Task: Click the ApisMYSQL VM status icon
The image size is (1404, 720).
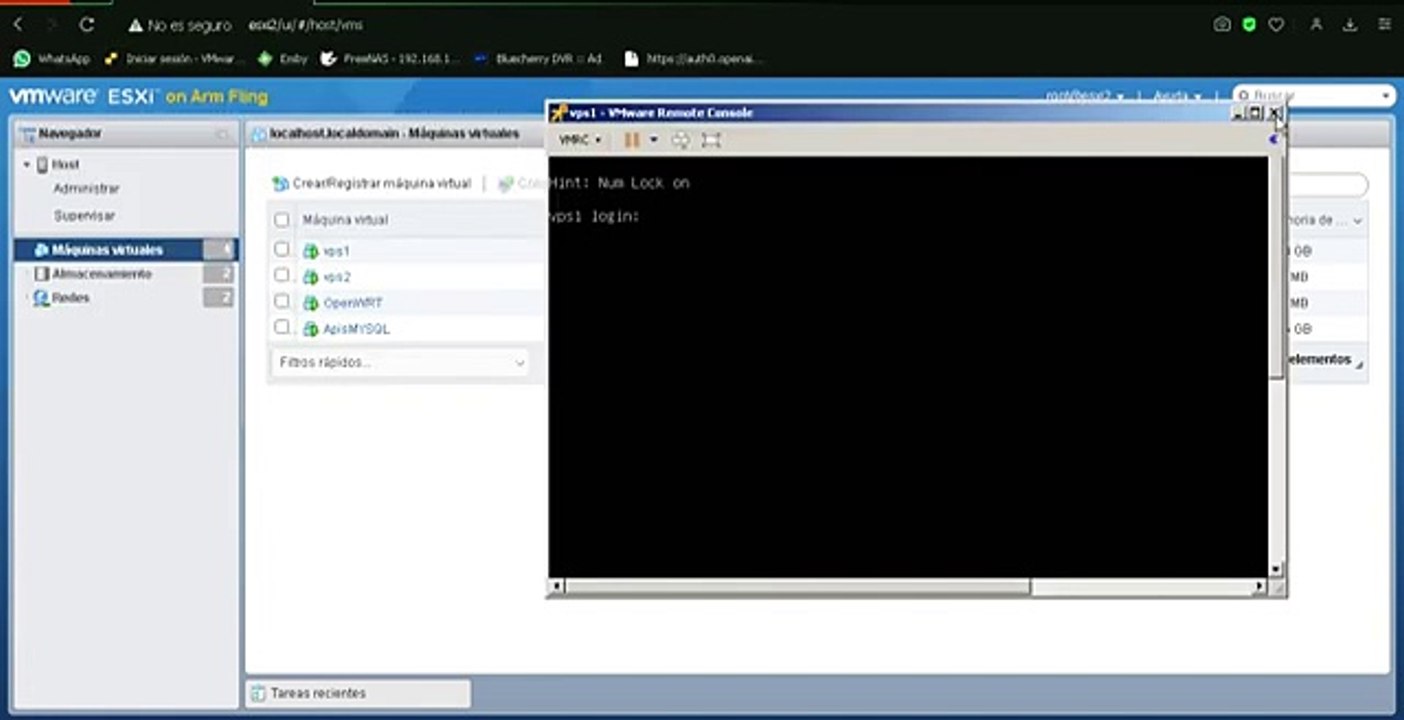Action: click(311, 329)
